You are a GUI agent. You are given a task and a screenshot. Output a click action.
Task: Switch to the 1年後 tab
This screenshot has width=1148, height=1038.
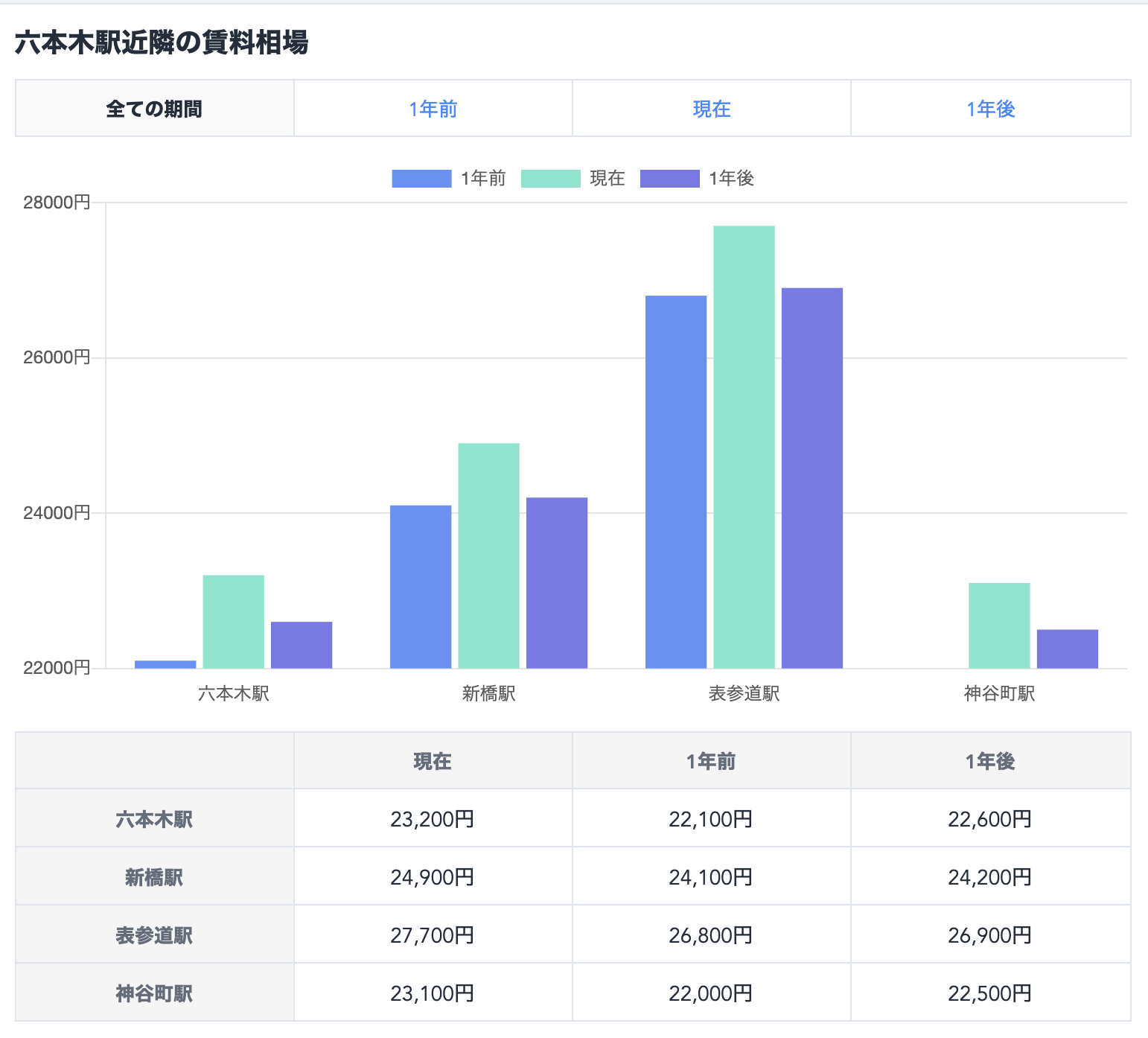[991, 109]
